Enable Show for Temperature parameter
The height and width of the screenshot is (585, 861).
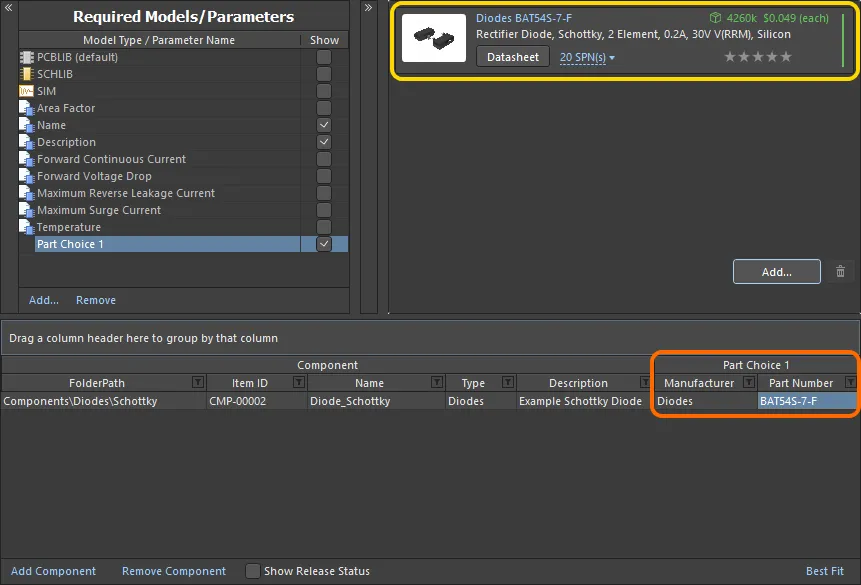click(324, 227)
